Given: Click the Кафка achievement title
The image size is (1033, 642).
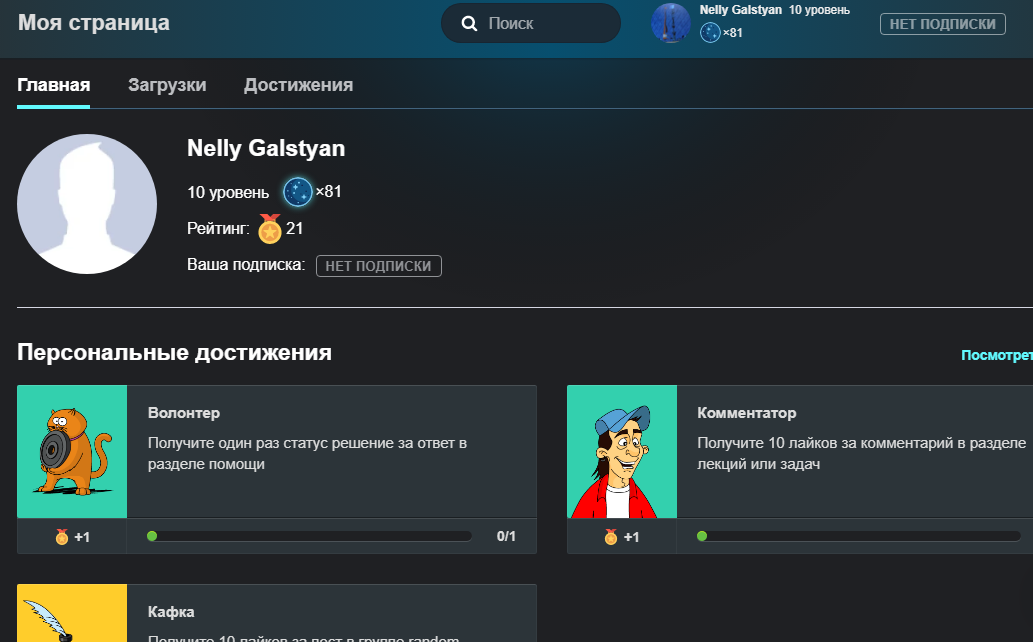Looking at the screenshot, I should pyautogui.click(x=171, y=612).
